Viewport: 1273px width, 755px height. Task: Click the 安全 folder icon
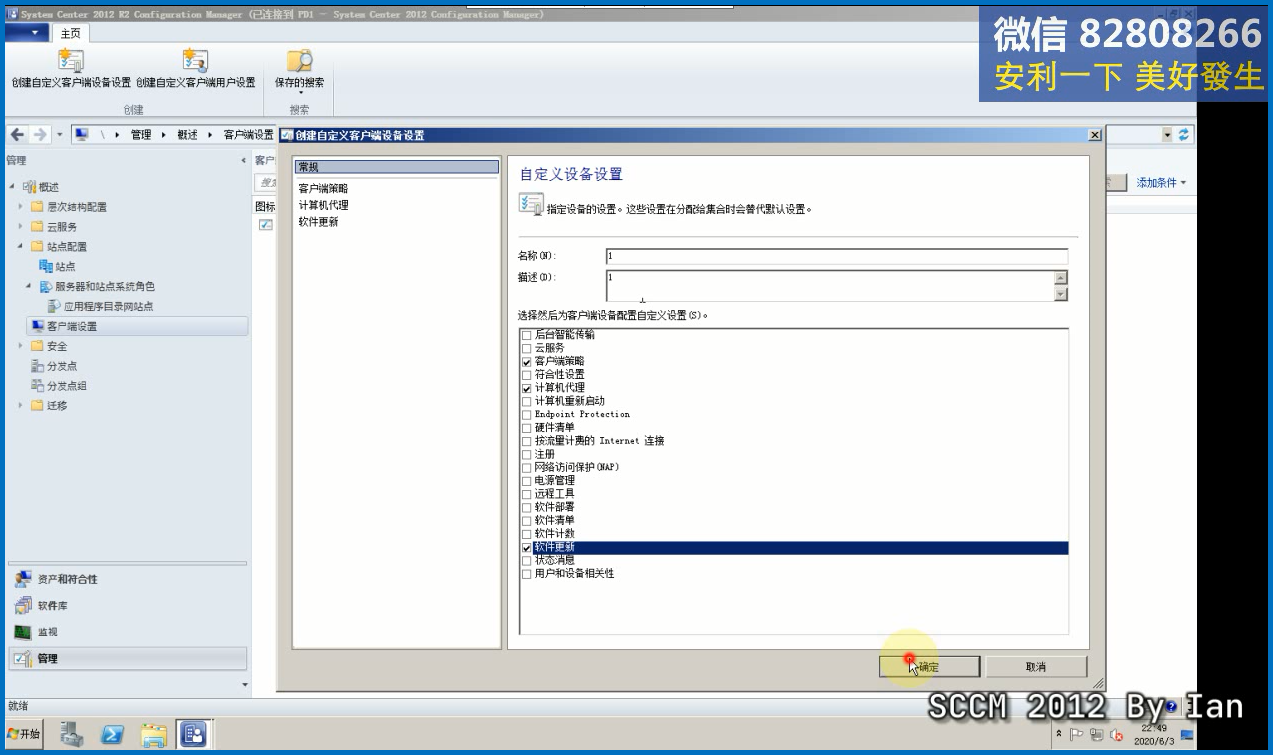pos(38,346)
